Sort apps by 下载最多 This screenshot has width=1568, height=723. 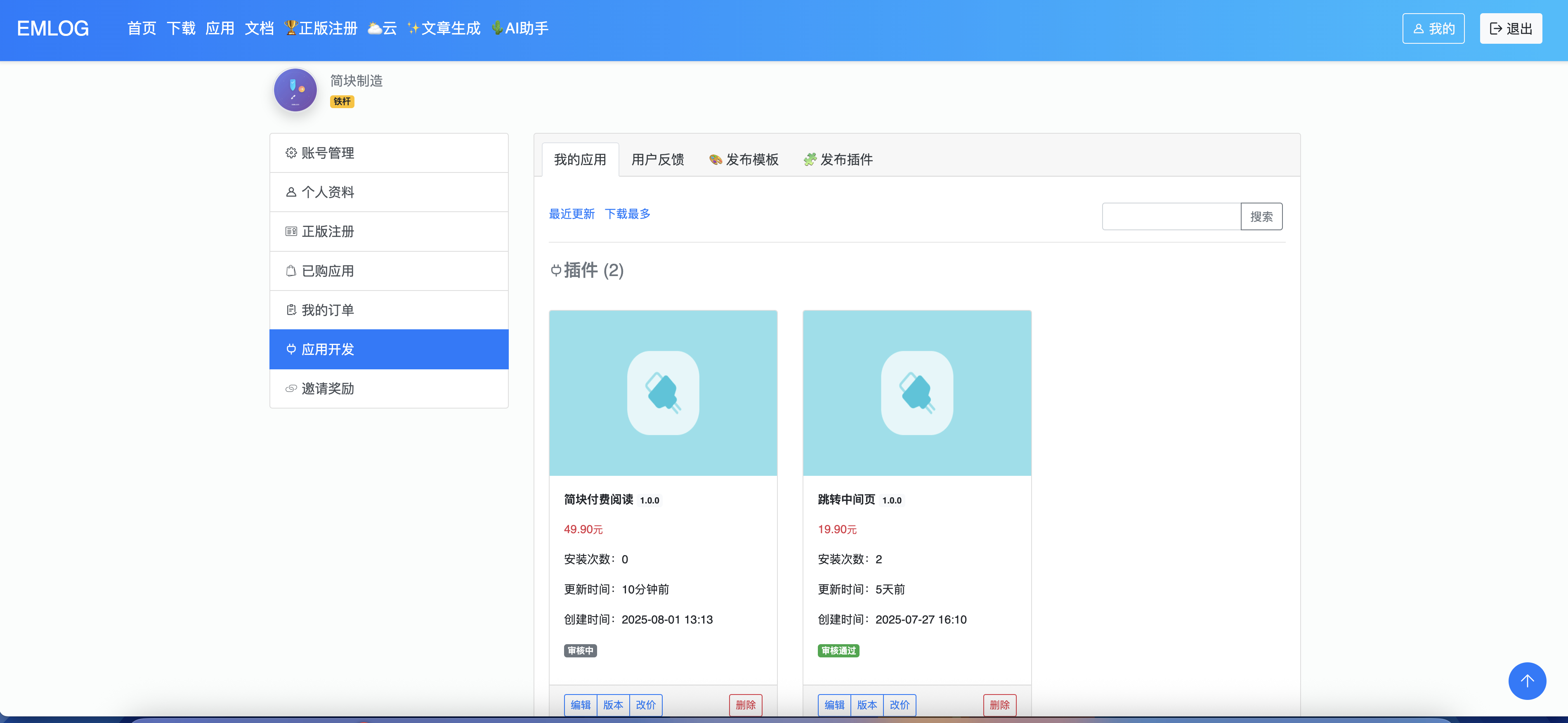pyautogui.click(x=627, y=214)
